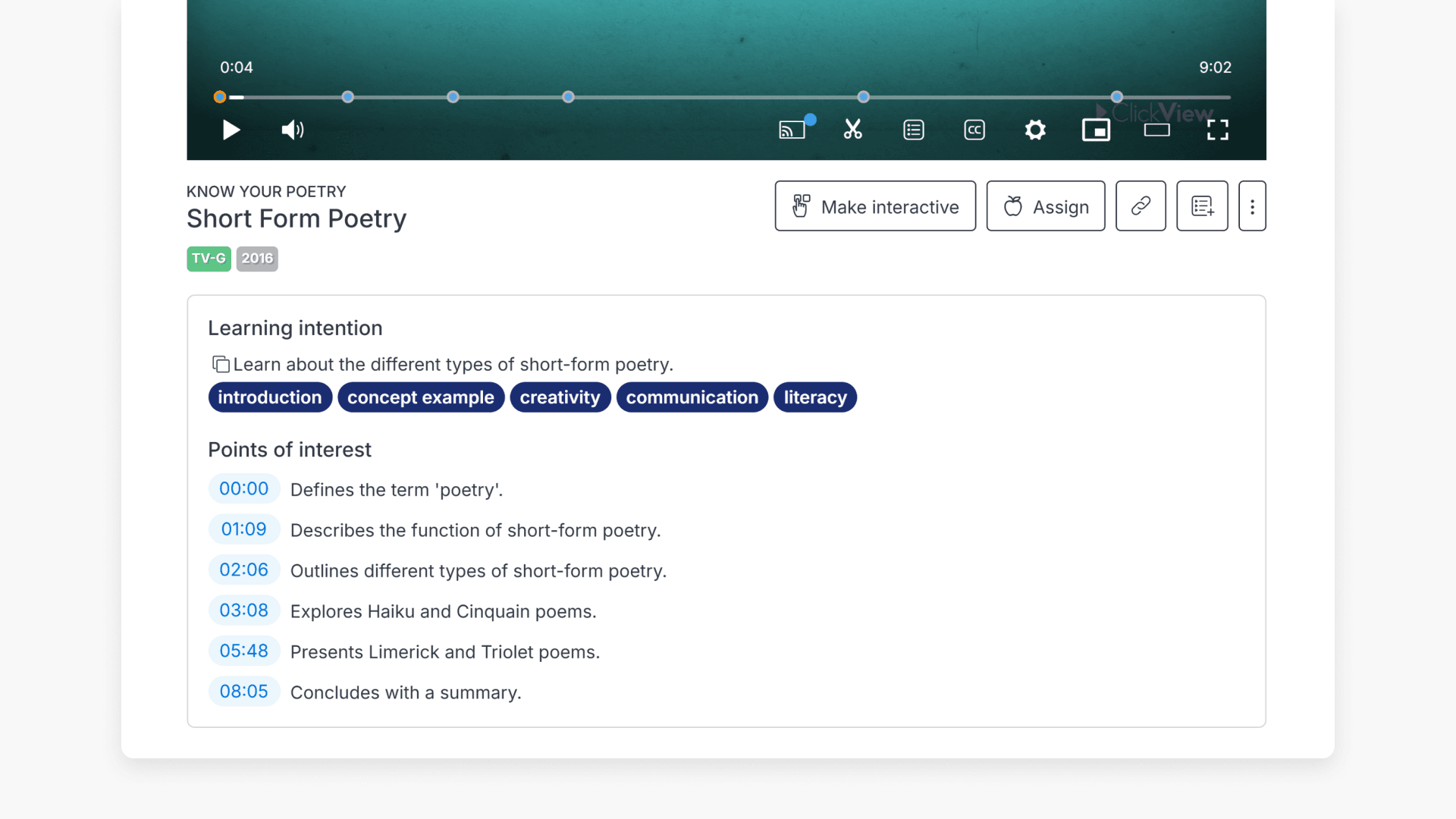
Task: Toggle closed captions
Action: 974,130
